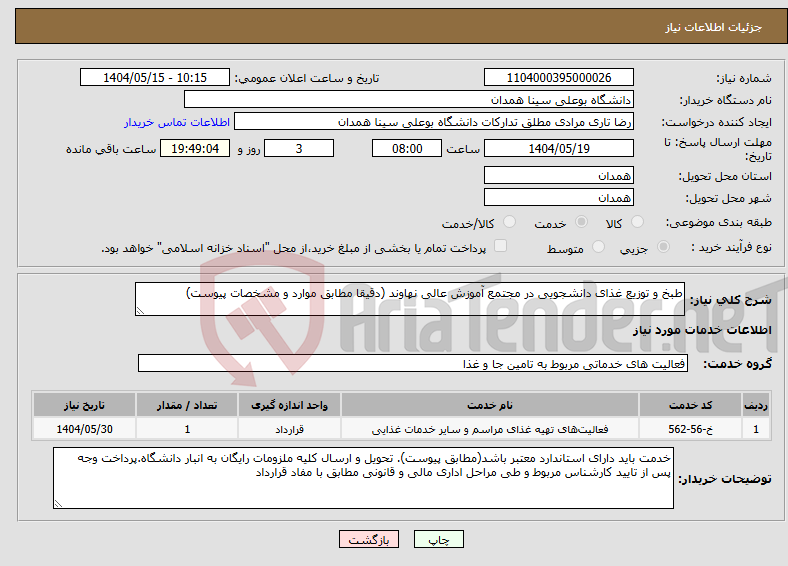Click the ردیف column header
The image size is (788, 566).
click(x=756, y=405)
